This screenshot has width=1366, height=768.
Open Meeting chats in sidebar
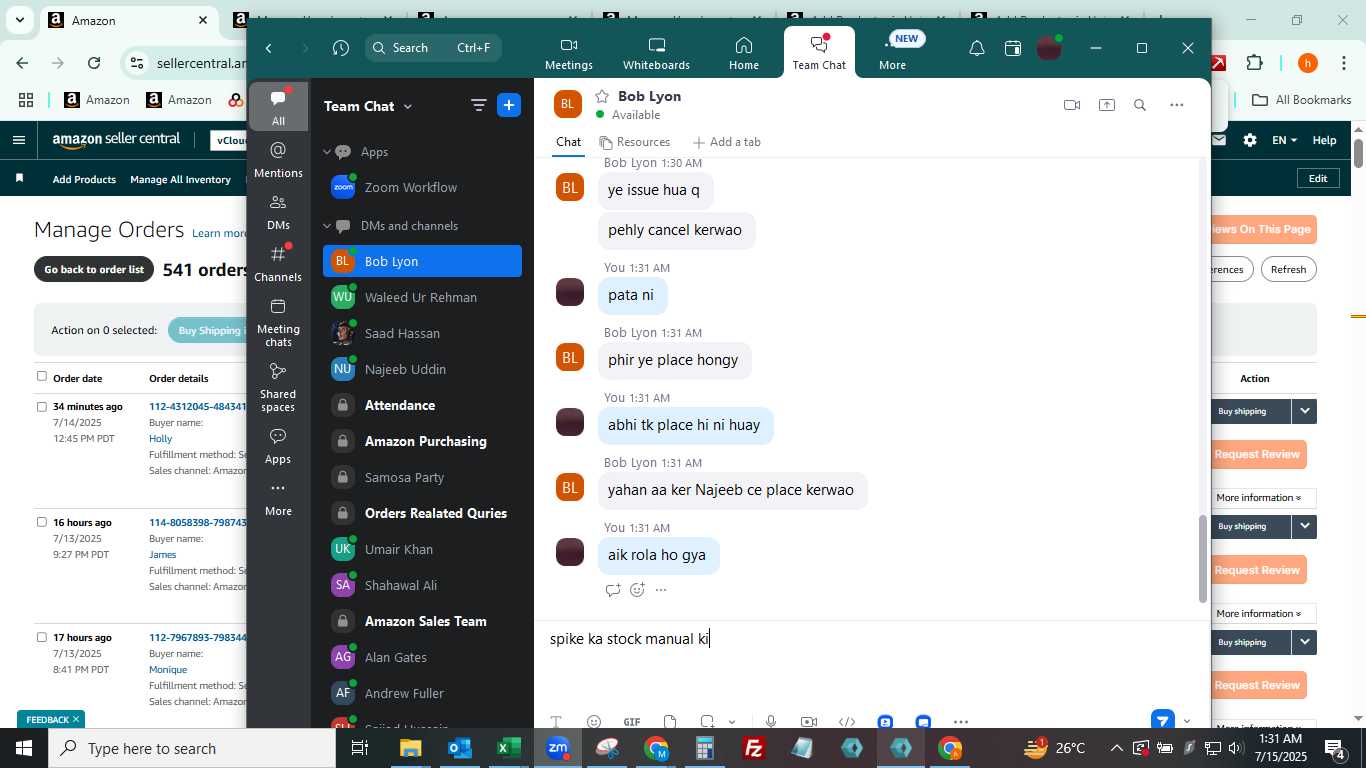(x=278, y=322)
